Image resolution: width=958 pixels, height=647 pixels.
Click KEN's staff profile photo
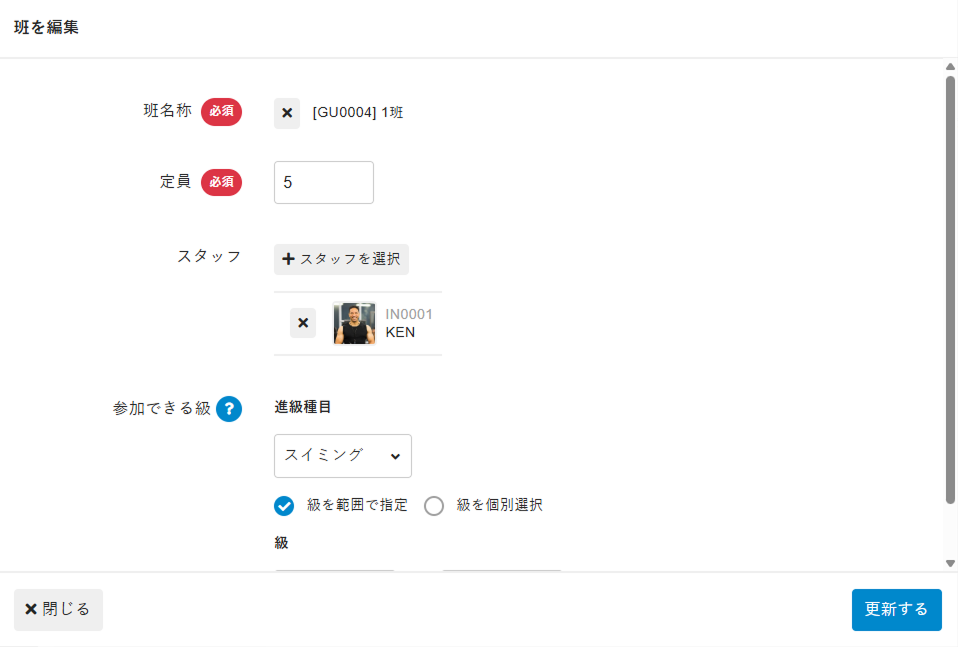point(355,323)
